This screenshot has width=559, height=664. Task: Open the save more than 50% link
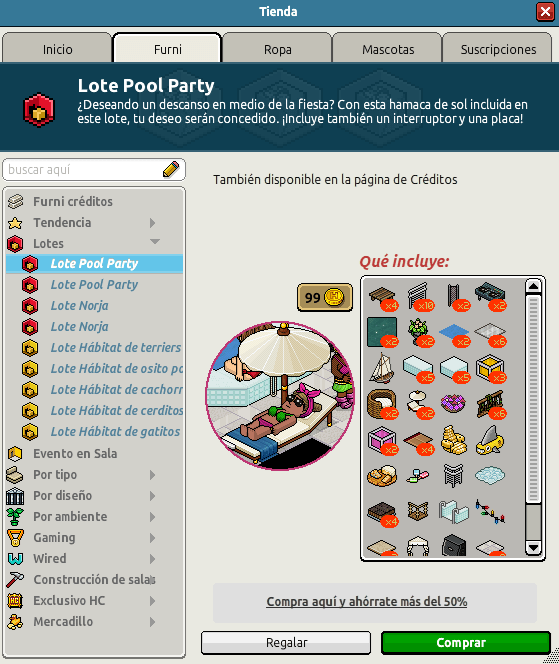point(367,602)
